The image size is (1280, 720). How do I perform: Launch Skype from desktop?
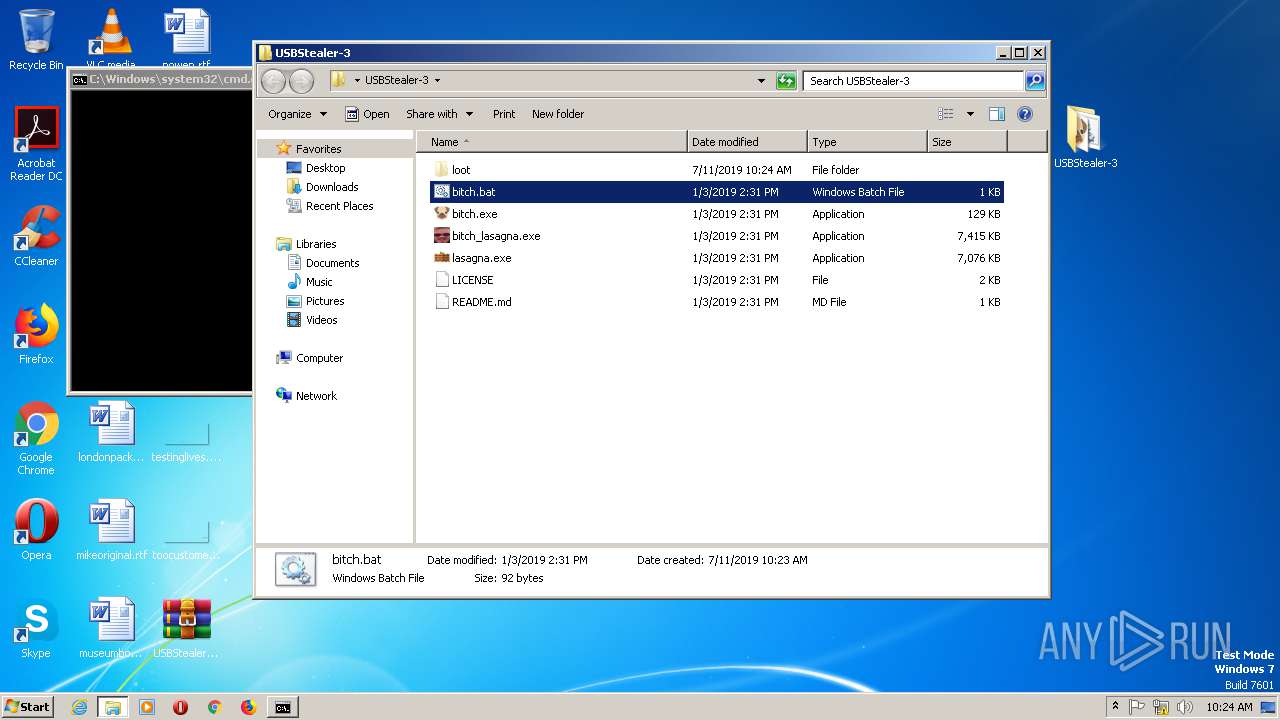36,628
